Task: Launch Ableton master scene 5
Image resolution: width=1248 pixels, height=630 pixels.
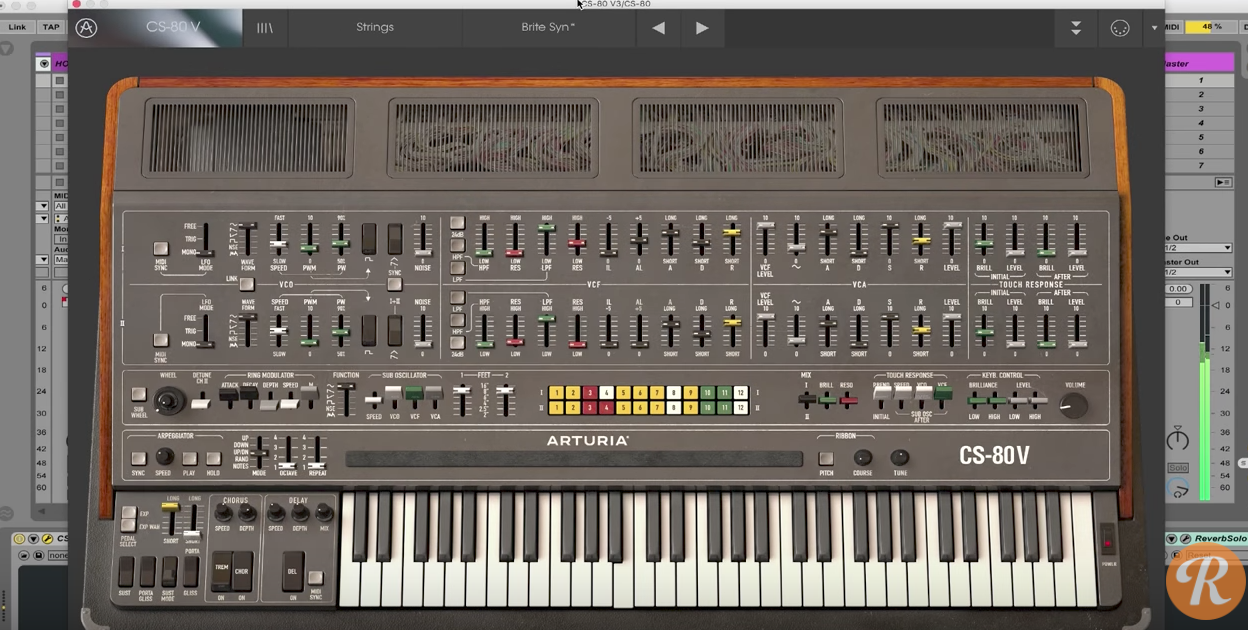Action: 1200,137
